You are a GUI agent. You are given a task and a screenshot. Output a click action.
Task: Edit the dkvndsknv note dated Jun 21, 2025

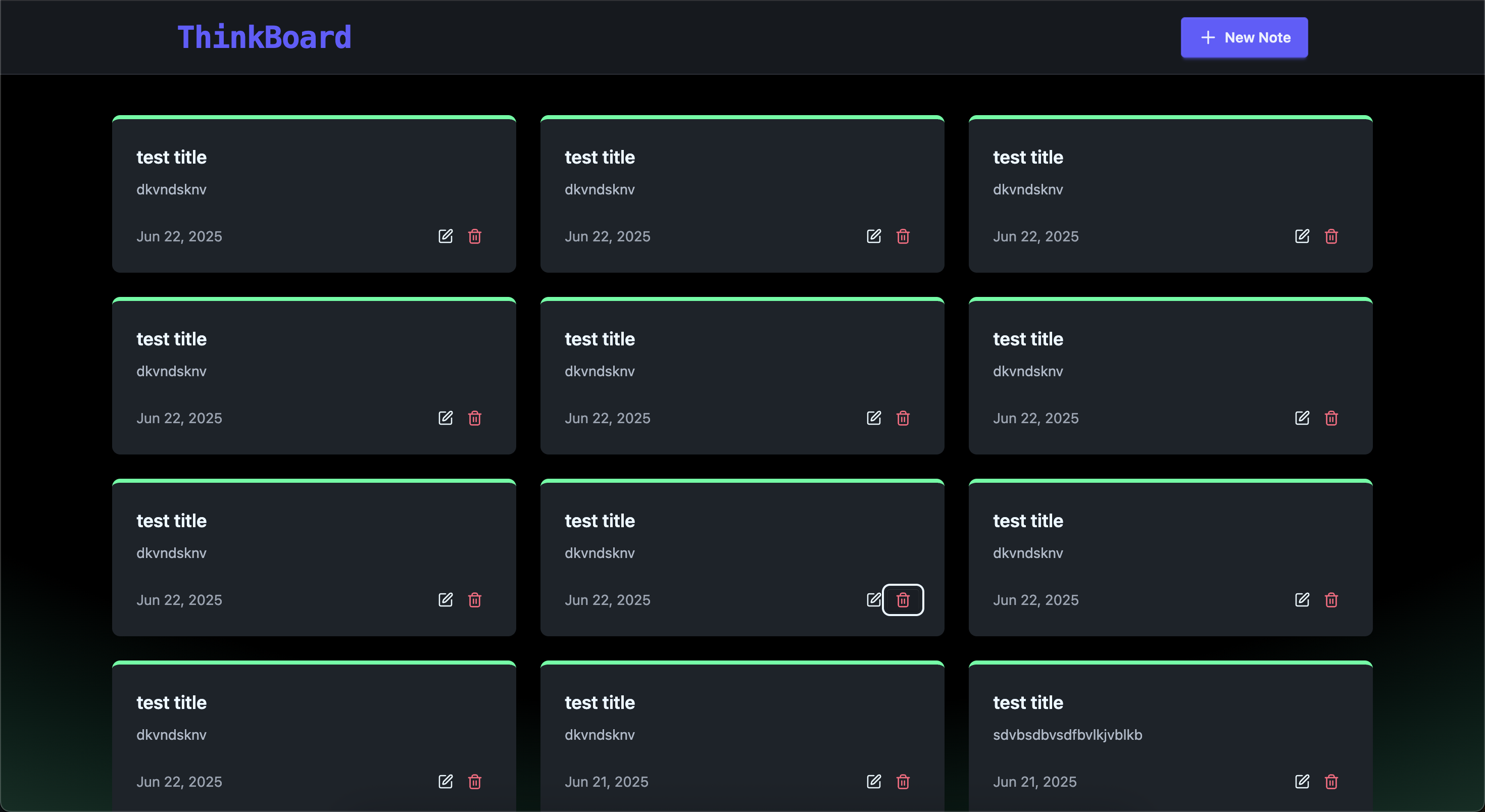click(874, 782)
